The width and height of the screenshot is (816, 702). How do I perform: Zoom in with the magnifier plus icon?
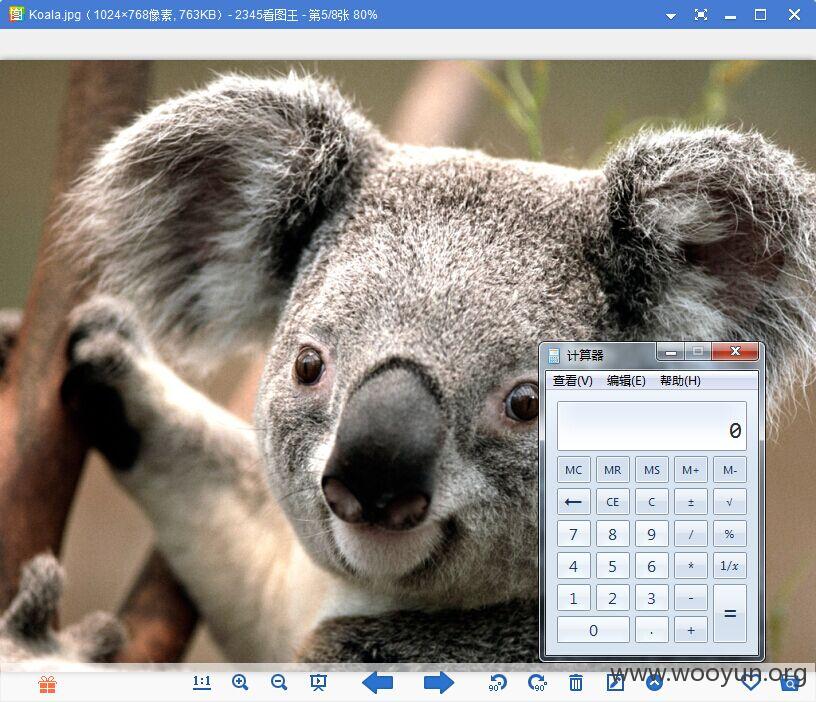coord(240,682)
